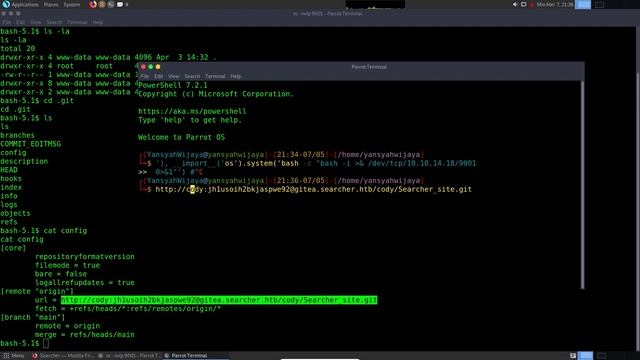Click the 'logallrefupdates = true' line
640x360 pixels.
point(85,282)
